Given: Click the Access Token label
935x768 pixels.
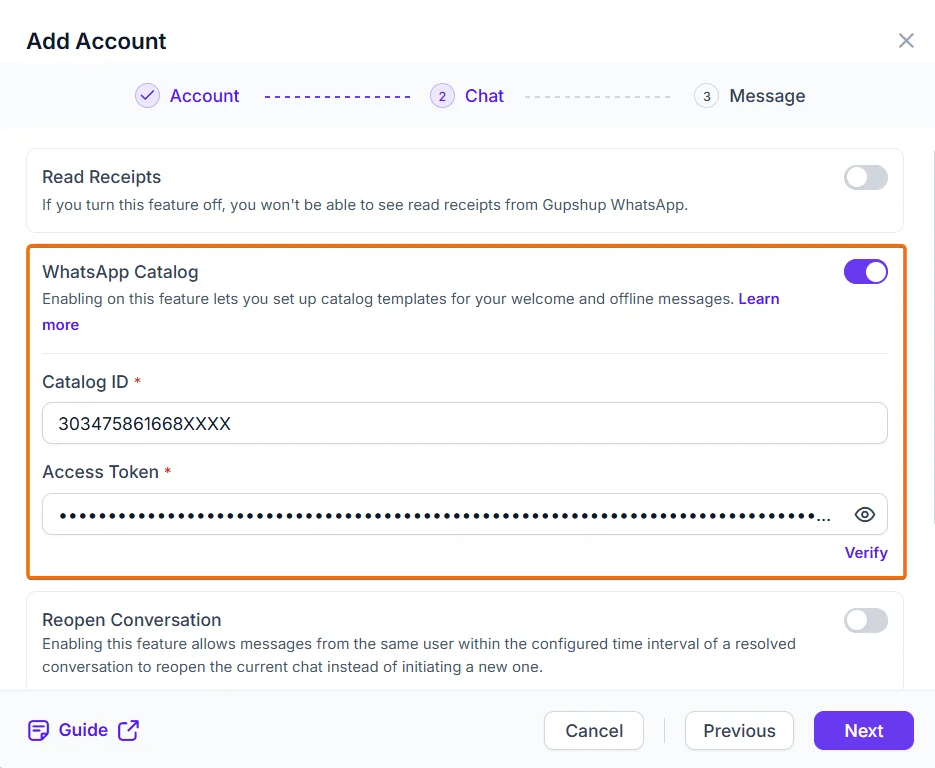Looking at the screenshot, I should click(x=101, y=472).
